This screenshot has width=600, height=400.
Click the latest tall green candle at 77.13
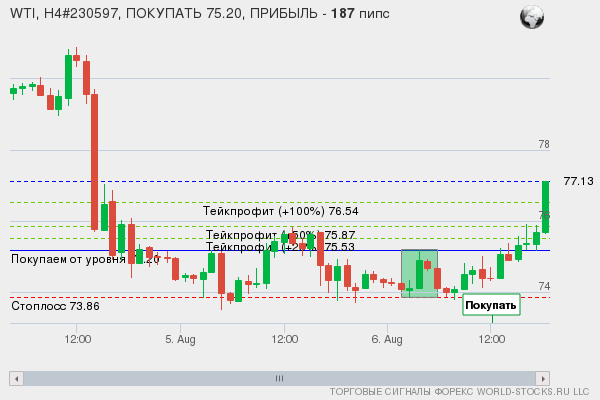point(546,207)
